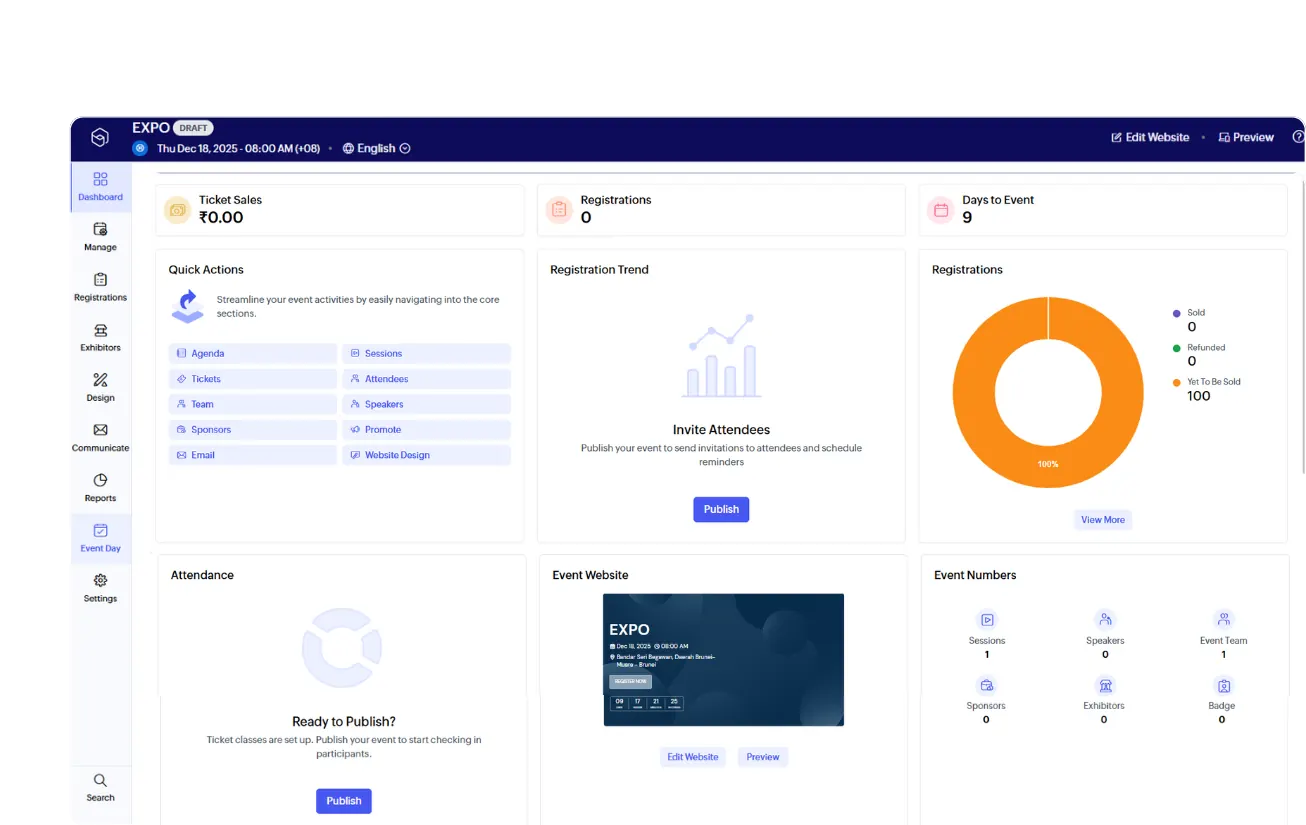
Task: Open Reports from the sidebar
Action: 100,487
